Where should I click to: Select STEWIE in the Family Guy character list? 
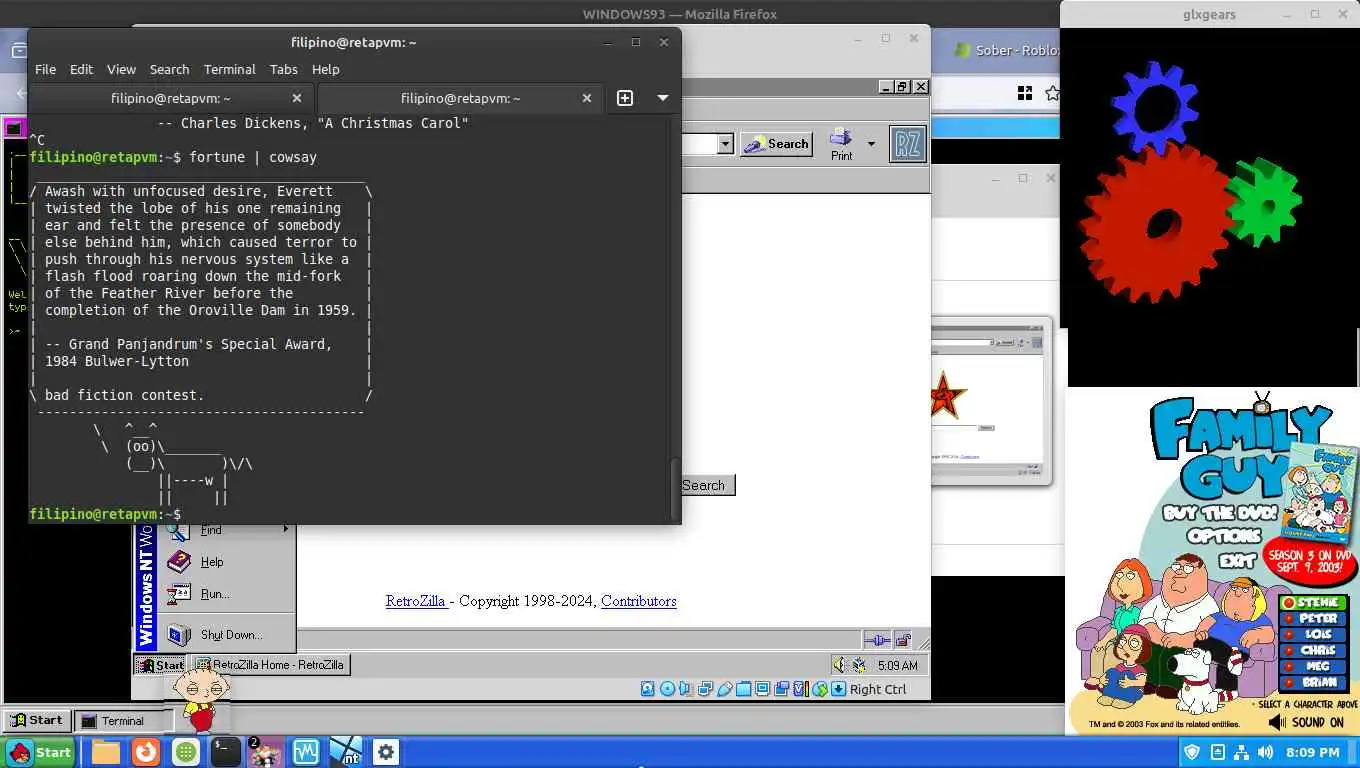[x=1315, y=603]
